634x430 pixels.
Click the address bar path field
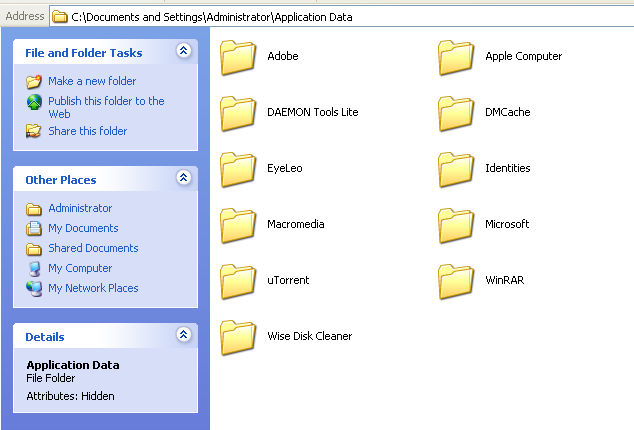pos(342,17)
